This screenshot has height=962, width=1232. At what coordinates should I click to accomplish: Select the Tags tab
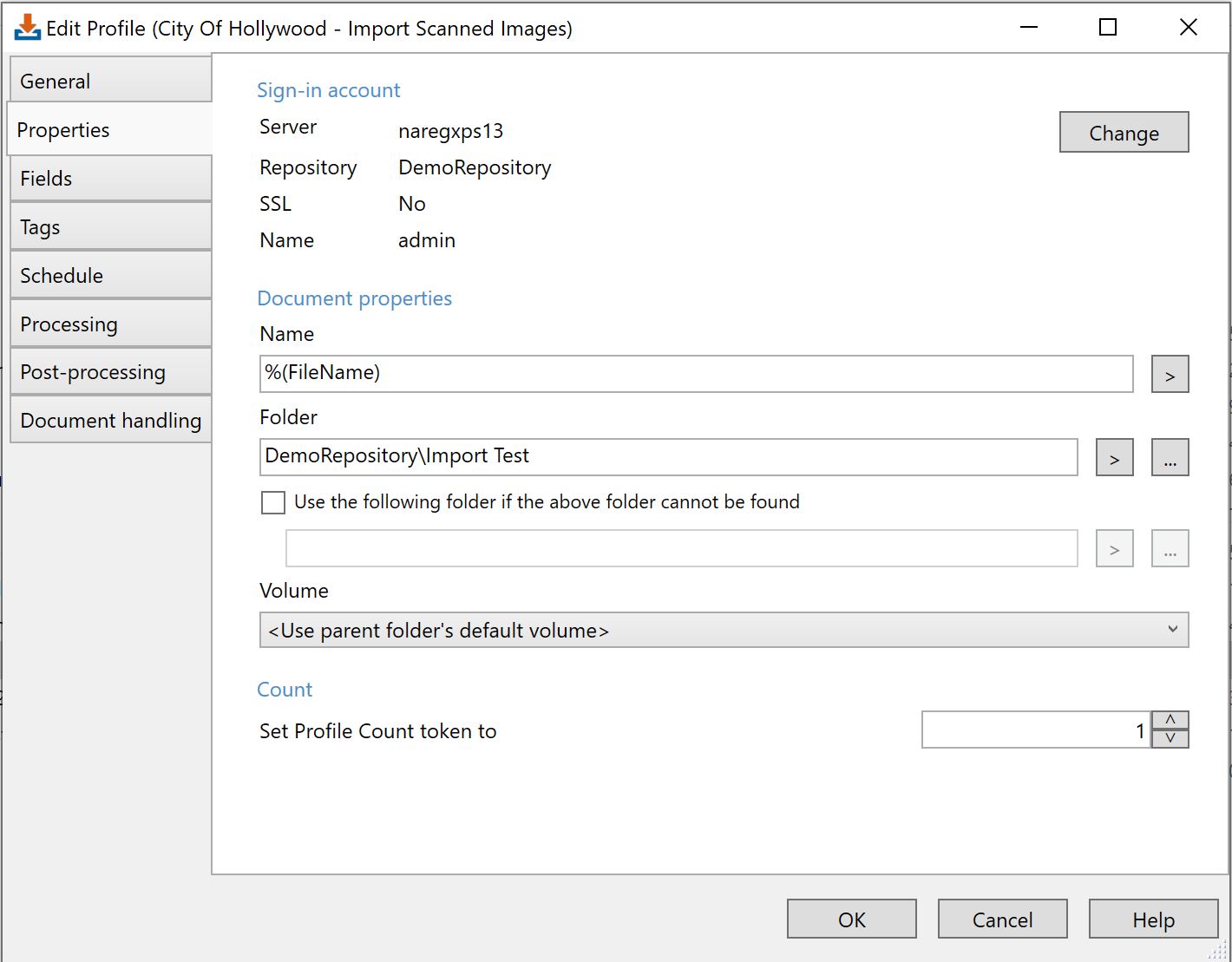[110, 227]
